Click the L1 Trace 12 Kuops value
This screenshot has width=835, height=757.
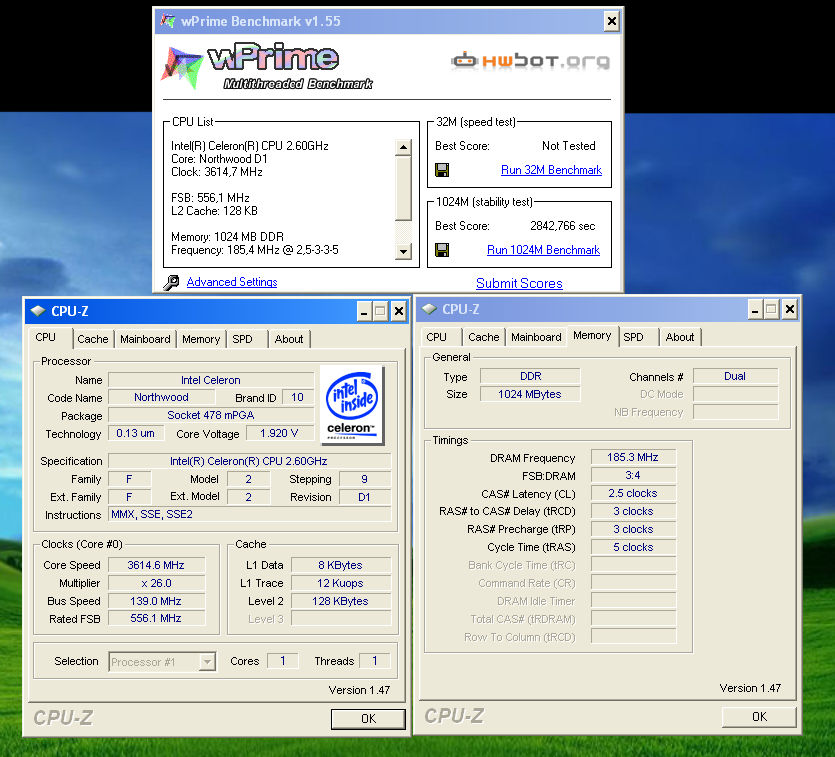tap(341, 583)
